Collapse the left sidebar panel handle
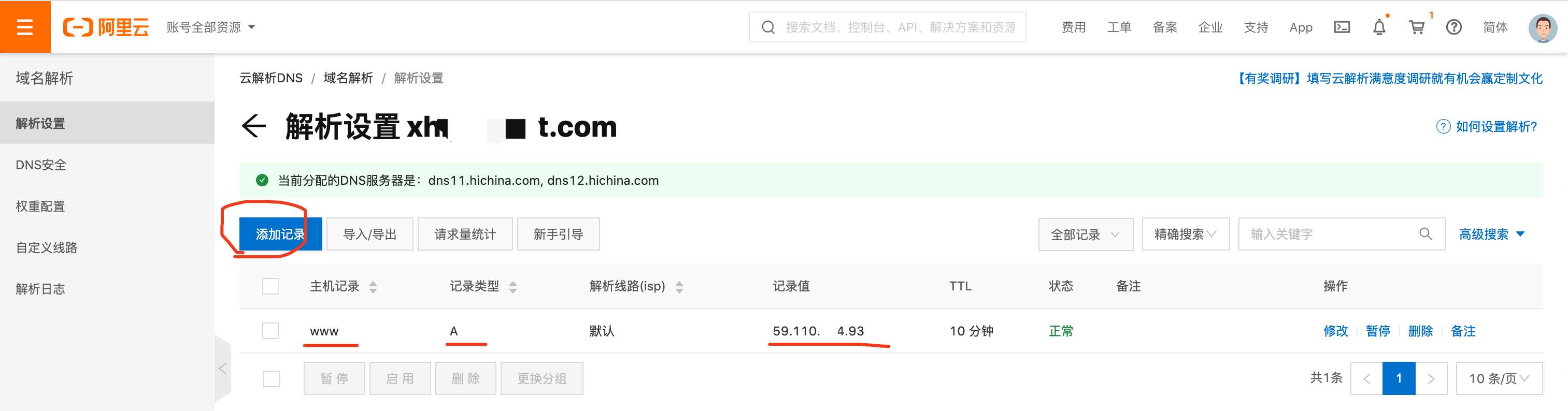The image size is (1568, 411). (223, 369)
